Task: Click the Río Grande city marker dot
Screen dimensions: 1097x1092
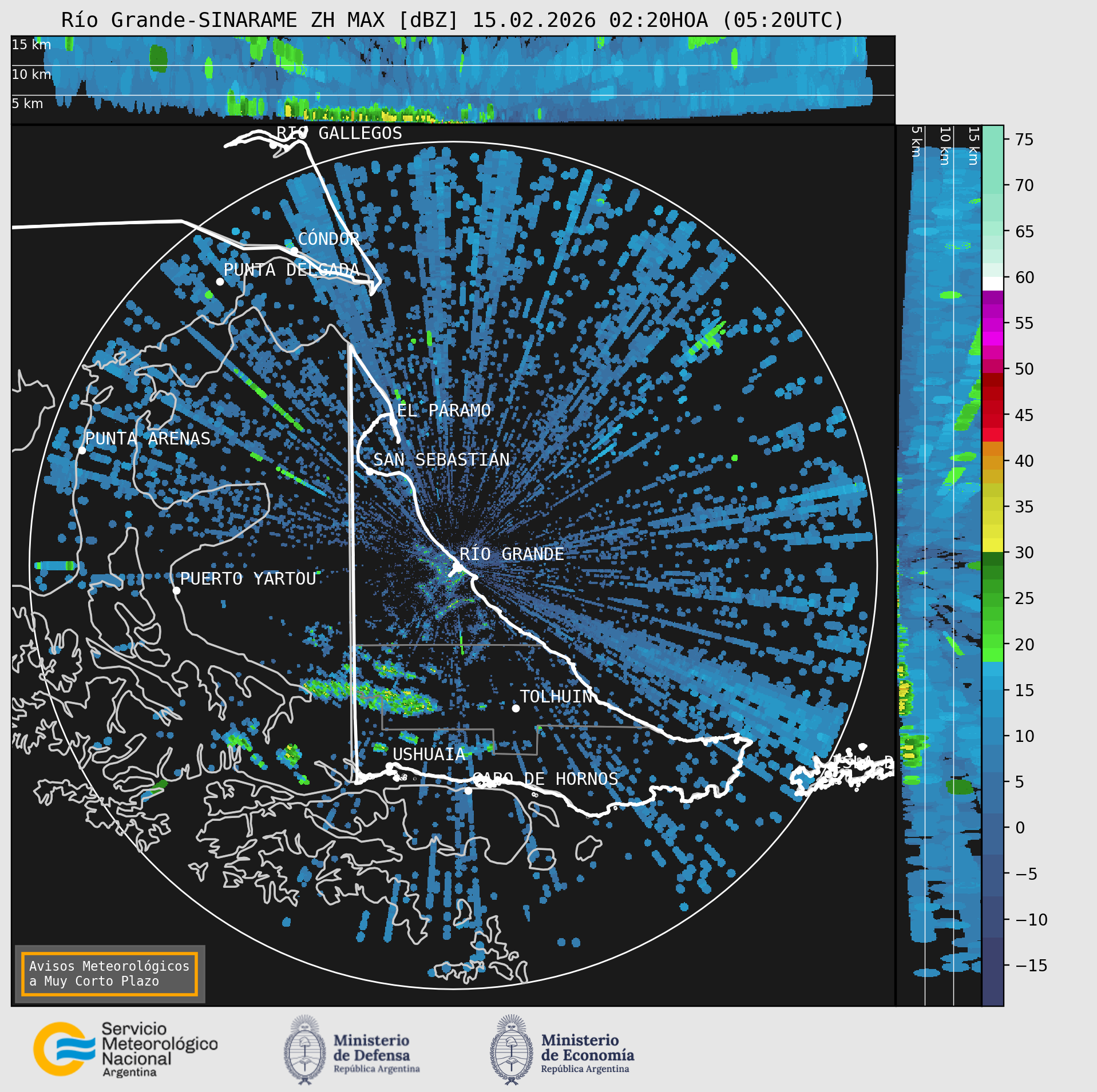Action: [457, 566]
